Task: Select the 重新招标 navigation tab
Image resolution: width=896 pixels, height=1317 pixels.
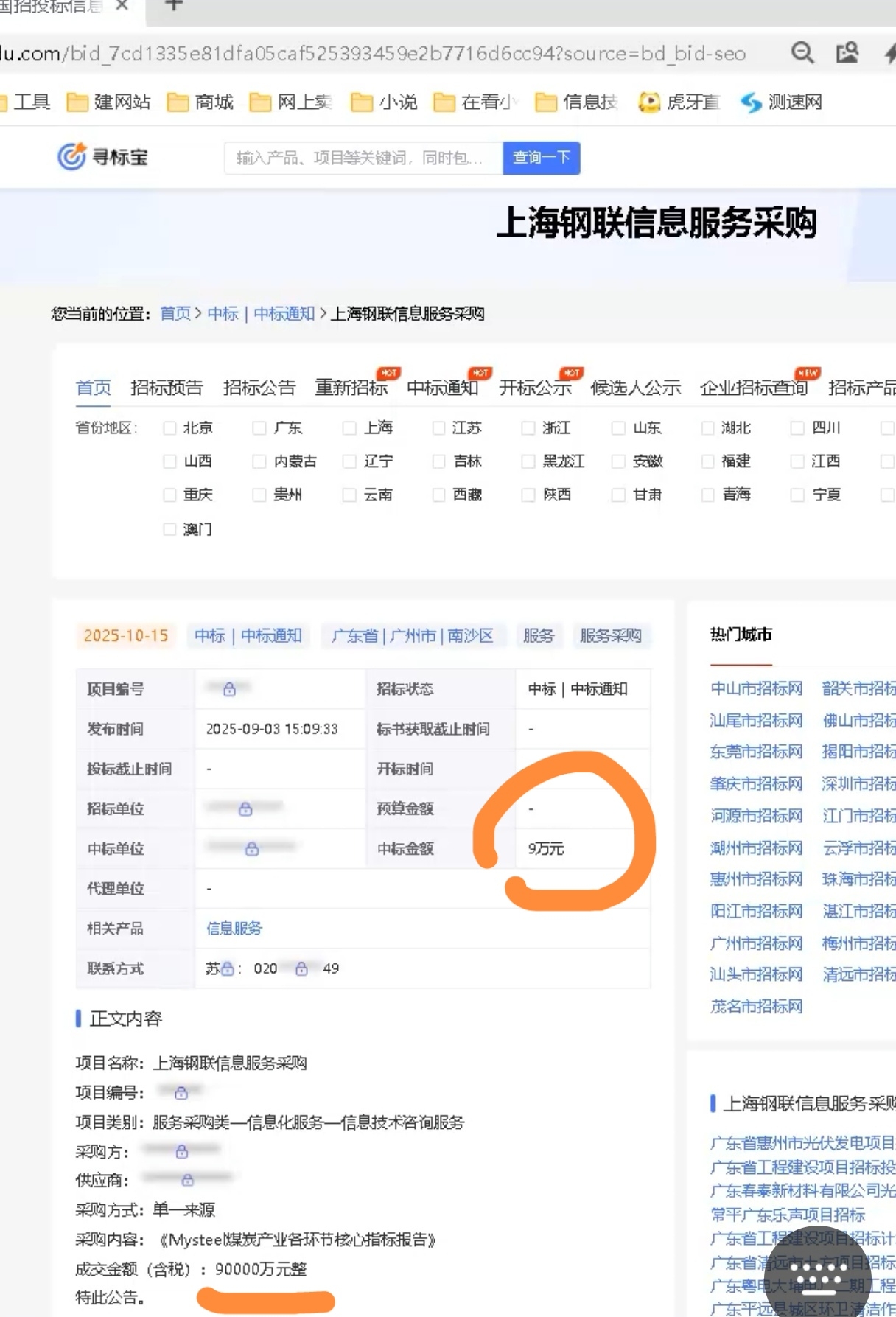Action: pos(351,387)
